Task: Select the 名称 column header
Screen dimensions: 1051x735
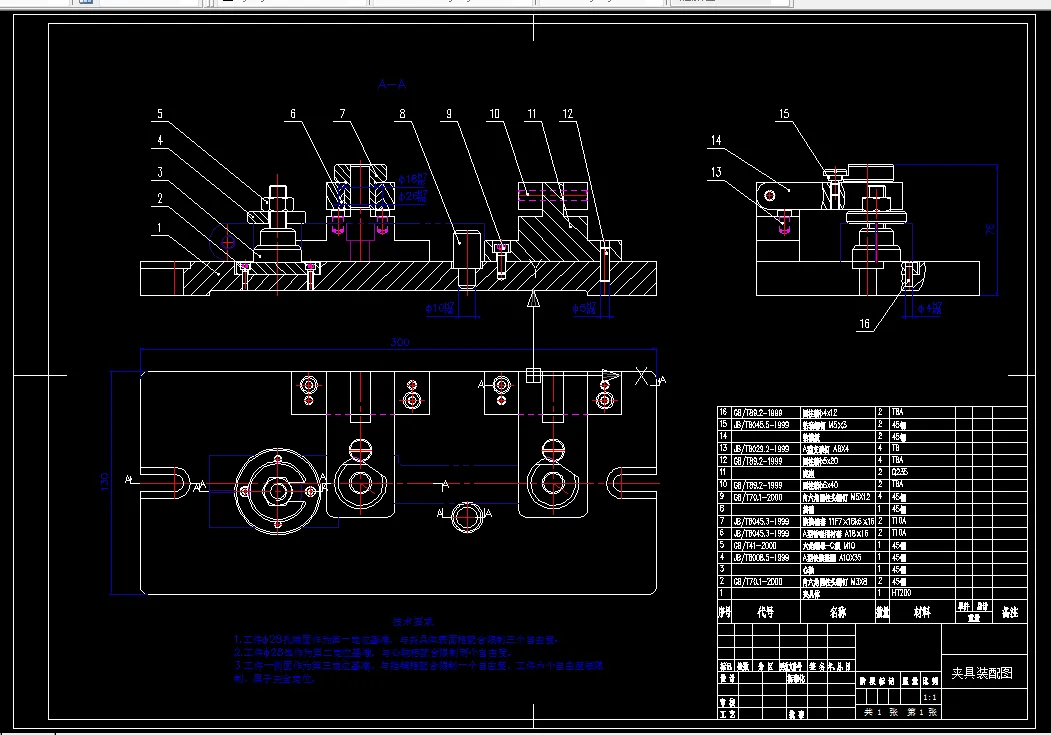Action: tap(838, 612)
